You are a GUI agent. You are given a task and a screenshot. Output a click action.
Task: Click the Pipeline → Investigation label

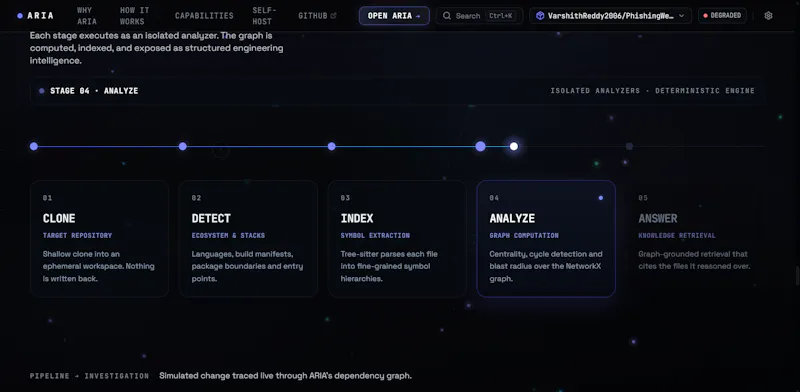click(x=89, y=376)
